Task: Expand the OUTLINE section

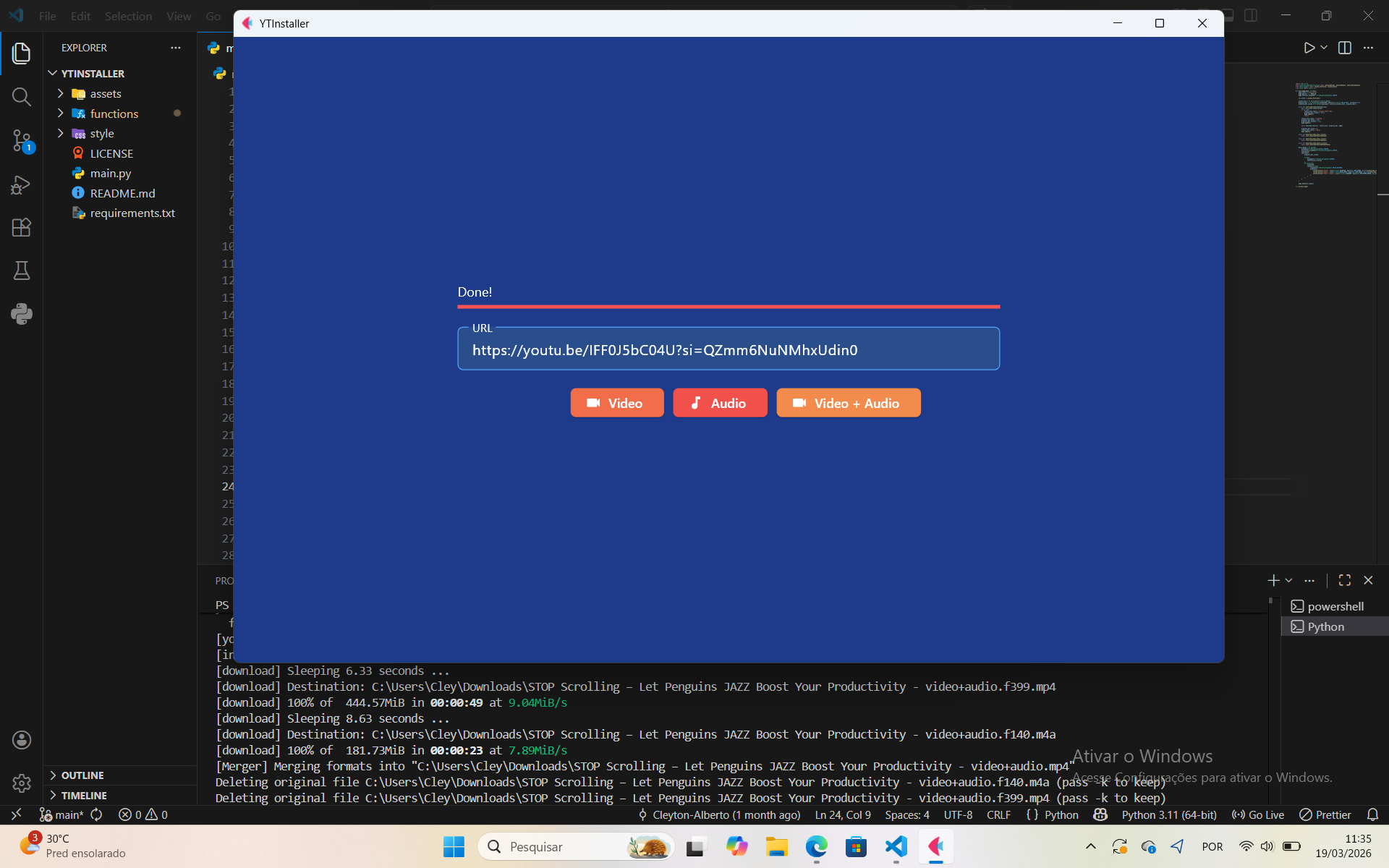Action: [82, 775]
